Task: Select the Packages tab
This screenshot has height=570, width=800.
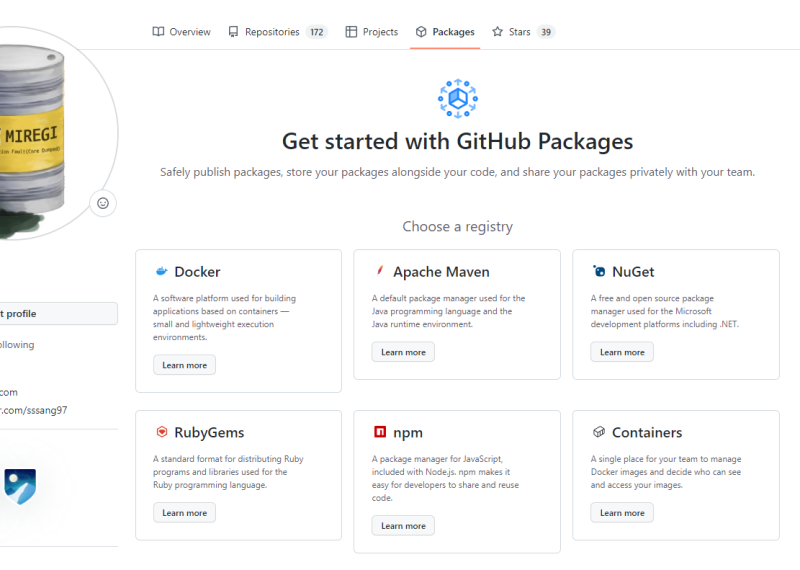Action: point(445,32)
